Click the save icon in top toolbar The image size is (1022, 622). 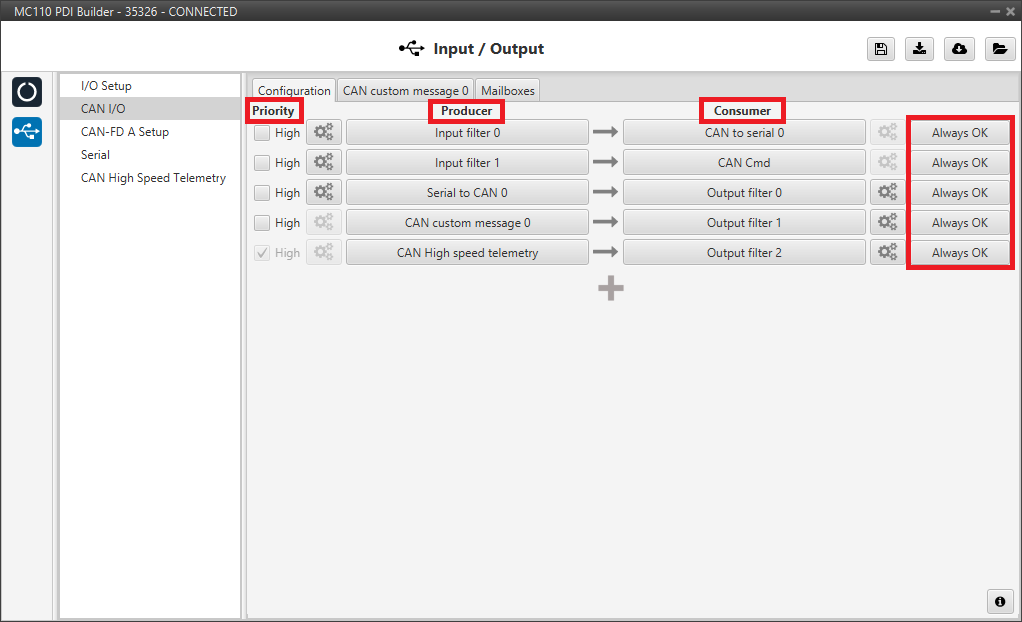[880, 49]
